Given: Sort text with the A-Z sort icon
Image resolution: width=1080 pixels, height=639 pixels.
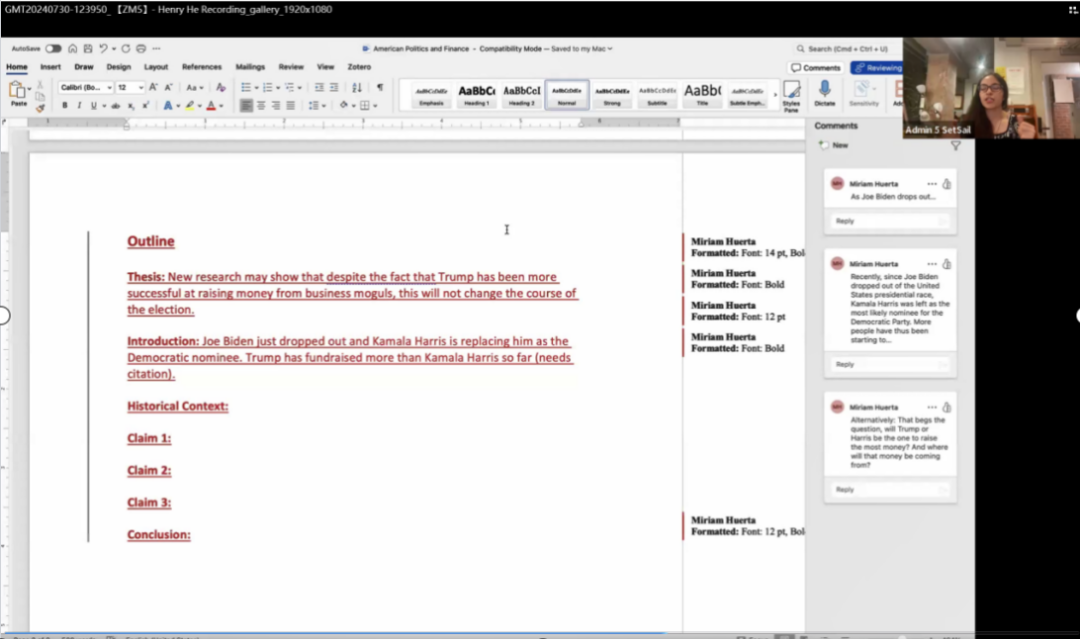Looking at the screenshot, I should pyautogui.click(x=357, y=87).
